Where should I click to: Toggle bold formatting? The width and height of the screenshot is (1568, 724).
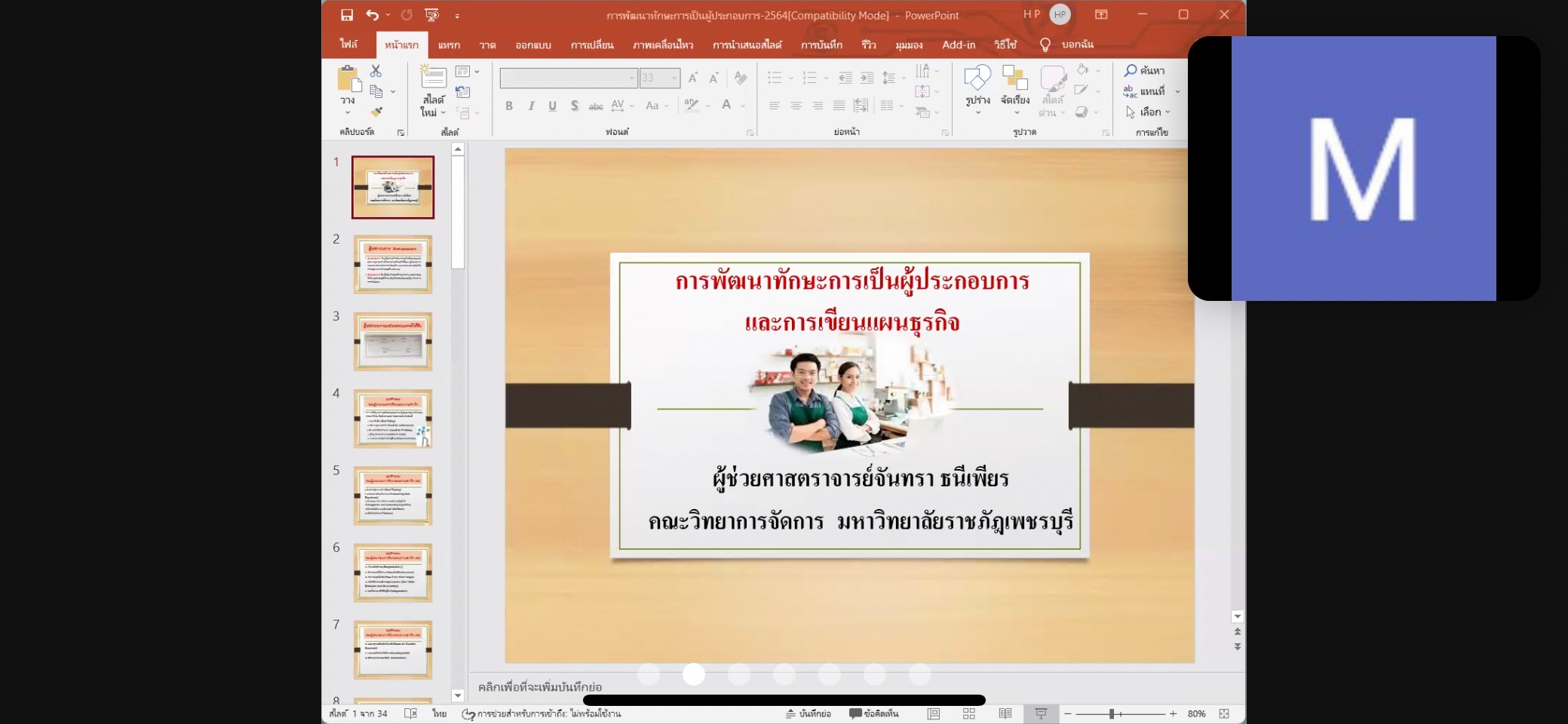pyautogui.click(x=509, y=106)
